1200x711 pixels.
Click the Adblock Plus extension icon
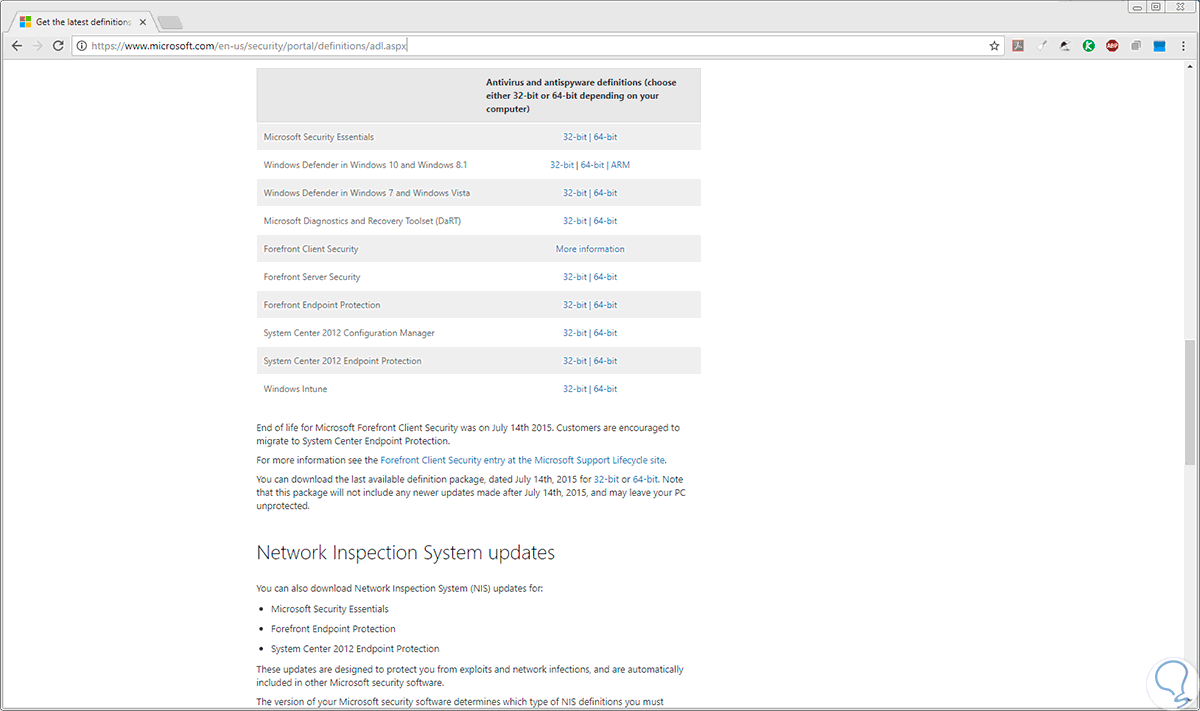pos(1112,46)
